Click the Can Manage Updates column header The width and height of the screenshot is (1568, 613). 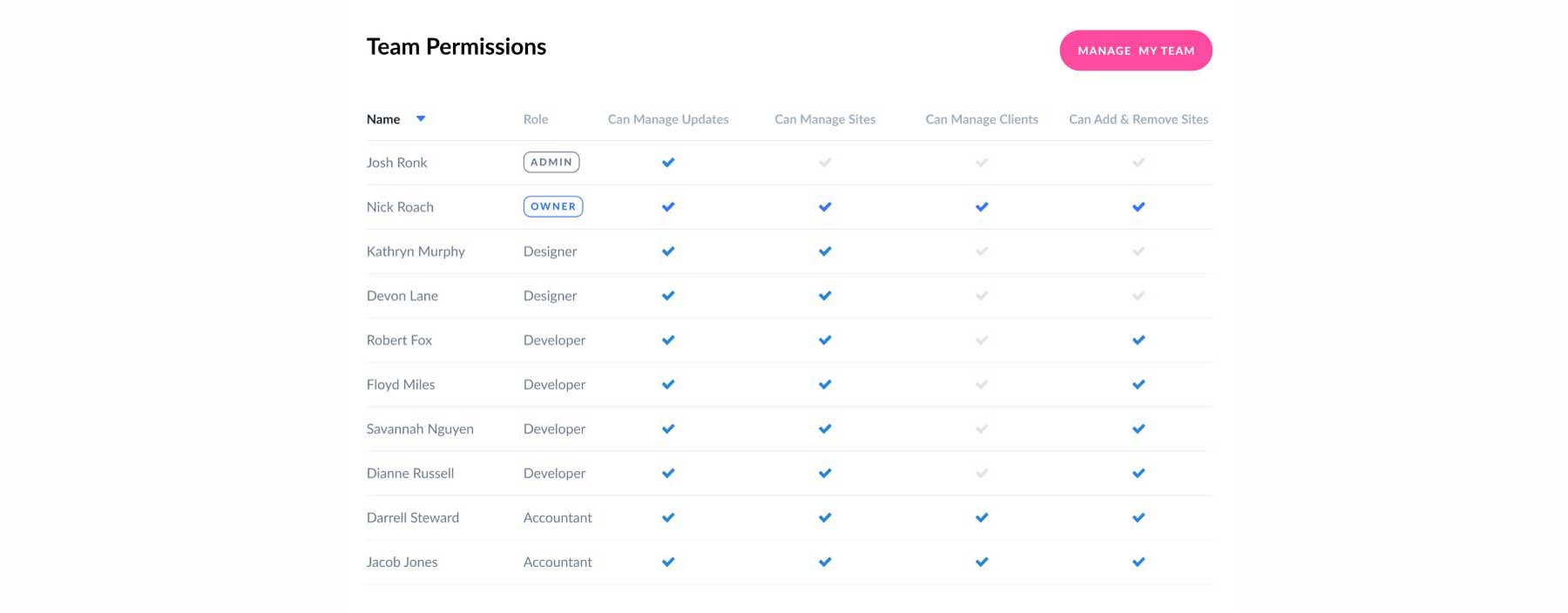coord(667,119)
